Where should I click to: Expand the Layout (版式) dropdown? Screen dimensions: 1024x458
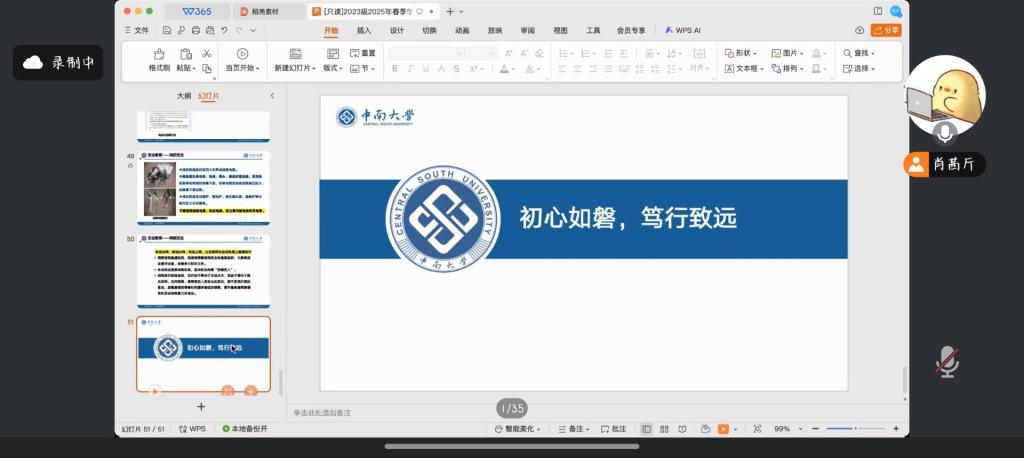tap(332, 69)
